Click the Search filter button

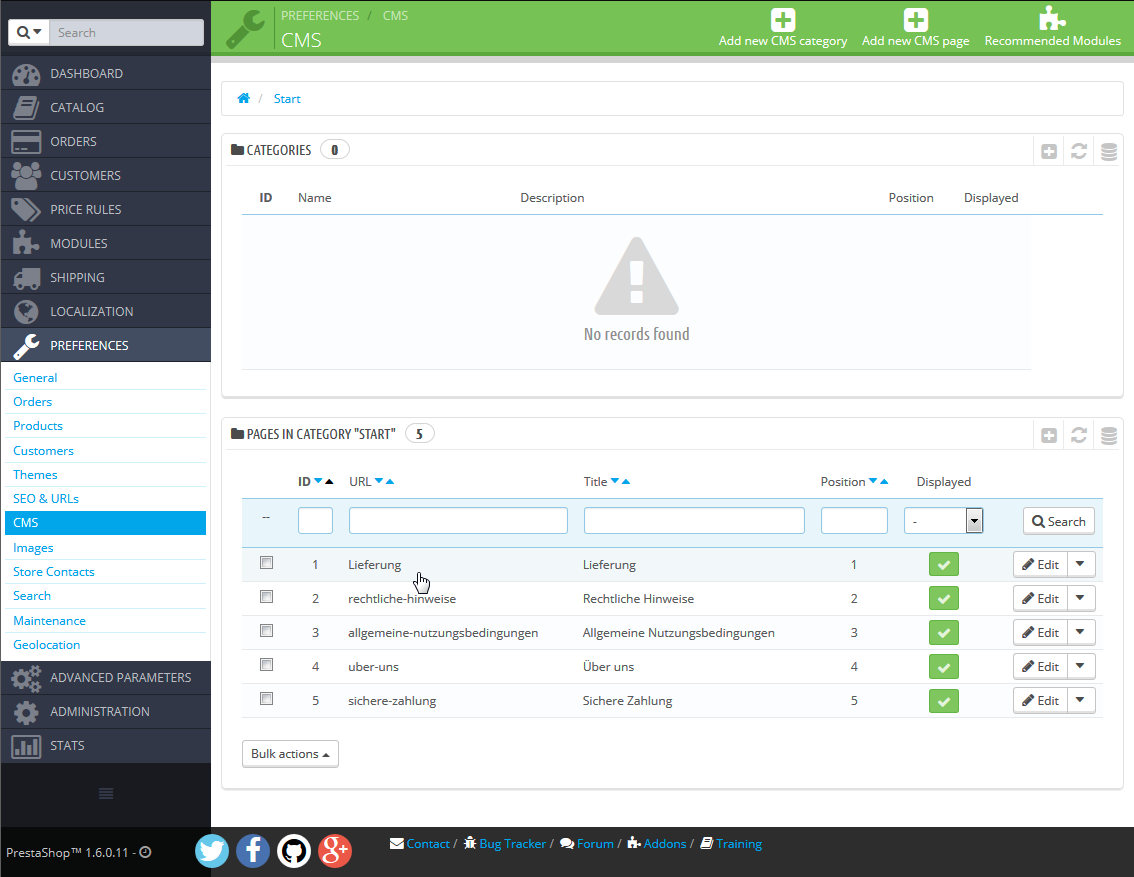click(x=1058, y=521)
